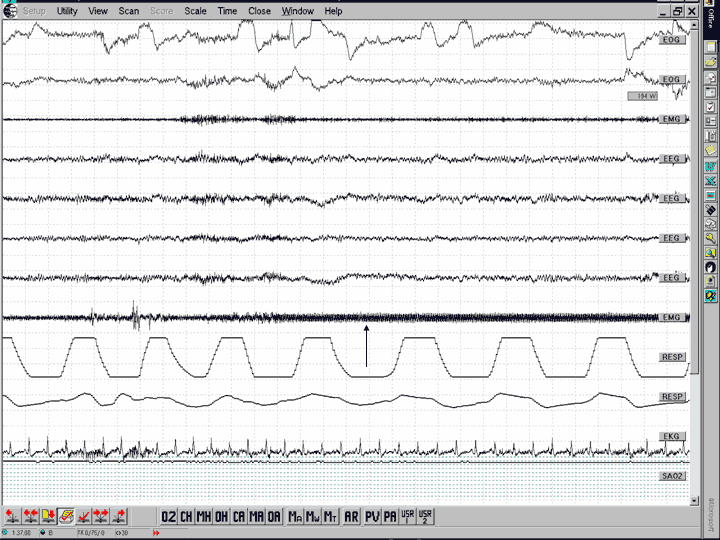Select the OH event marker button

(x=221, y=516)
